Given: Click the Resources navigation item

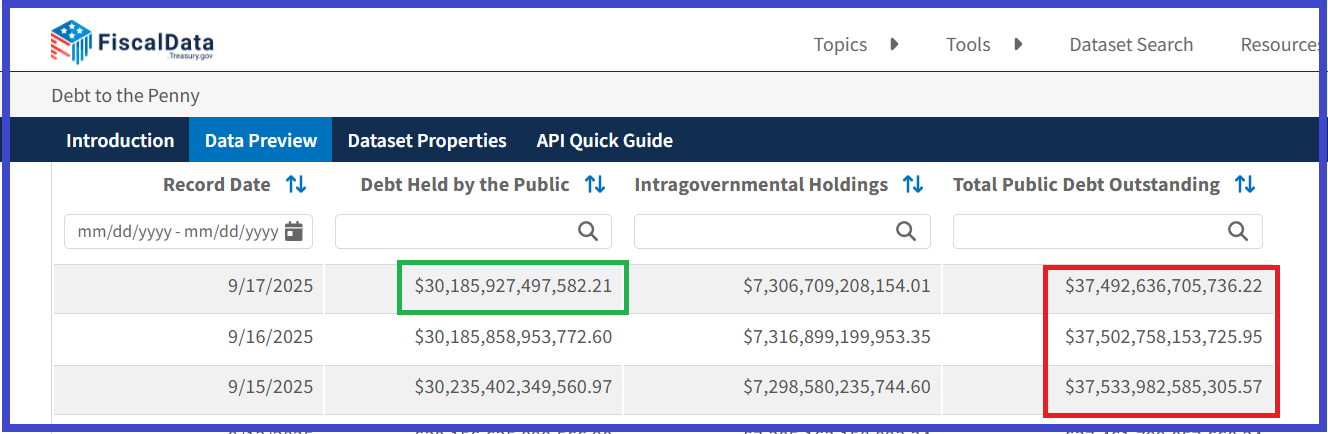Looking at the screenshot, I should point(1282,45).
